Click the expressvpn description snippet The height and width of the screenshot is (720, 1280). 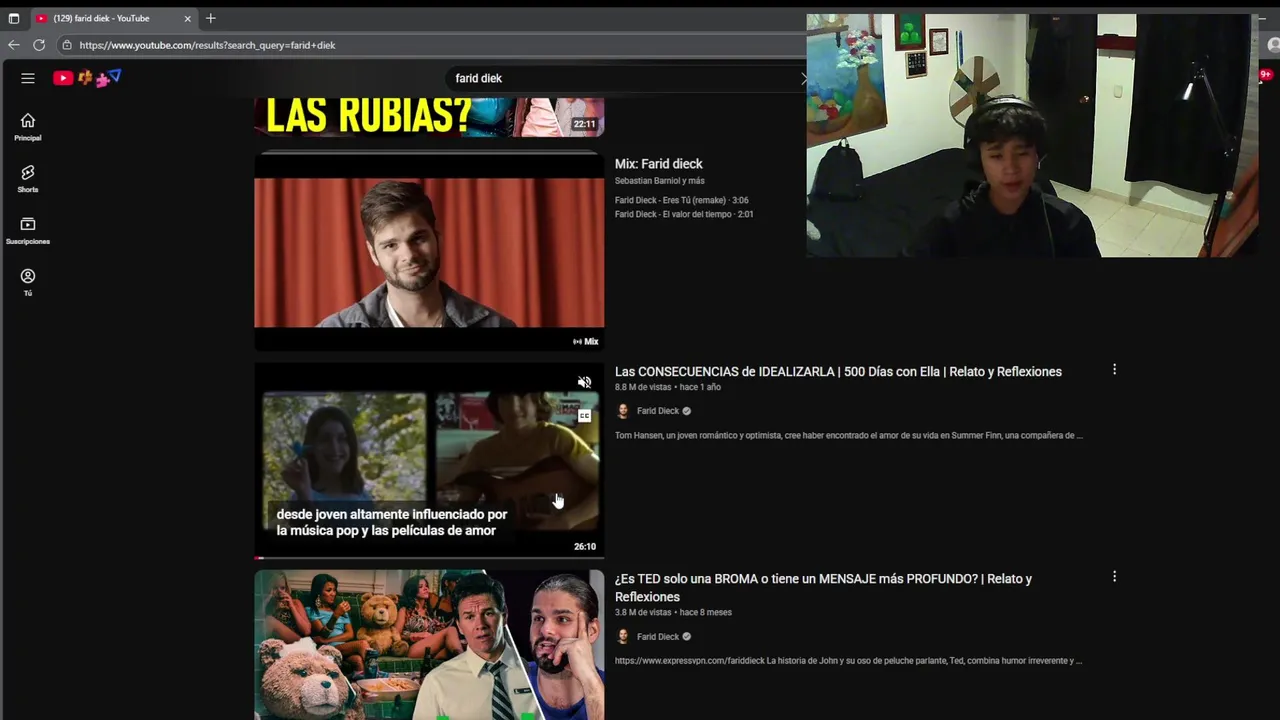tap(849, 660)
